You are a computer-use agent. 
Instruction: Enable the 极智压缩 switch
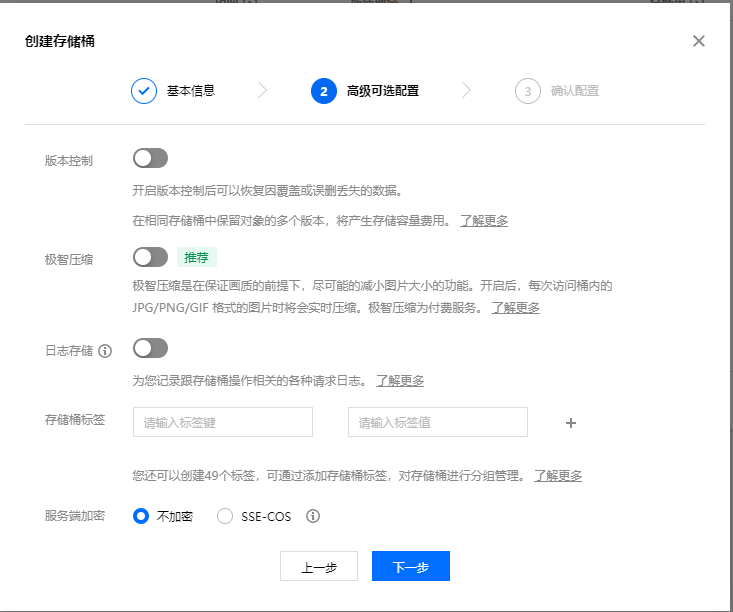point(151,257)
